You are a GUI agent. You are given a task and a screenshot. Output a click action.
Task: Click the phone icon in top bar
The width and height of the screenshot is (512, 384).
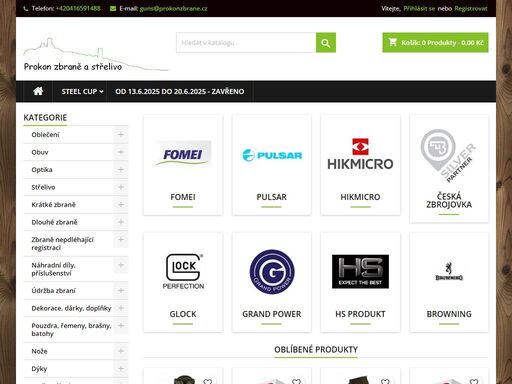[x=26, y=9]
